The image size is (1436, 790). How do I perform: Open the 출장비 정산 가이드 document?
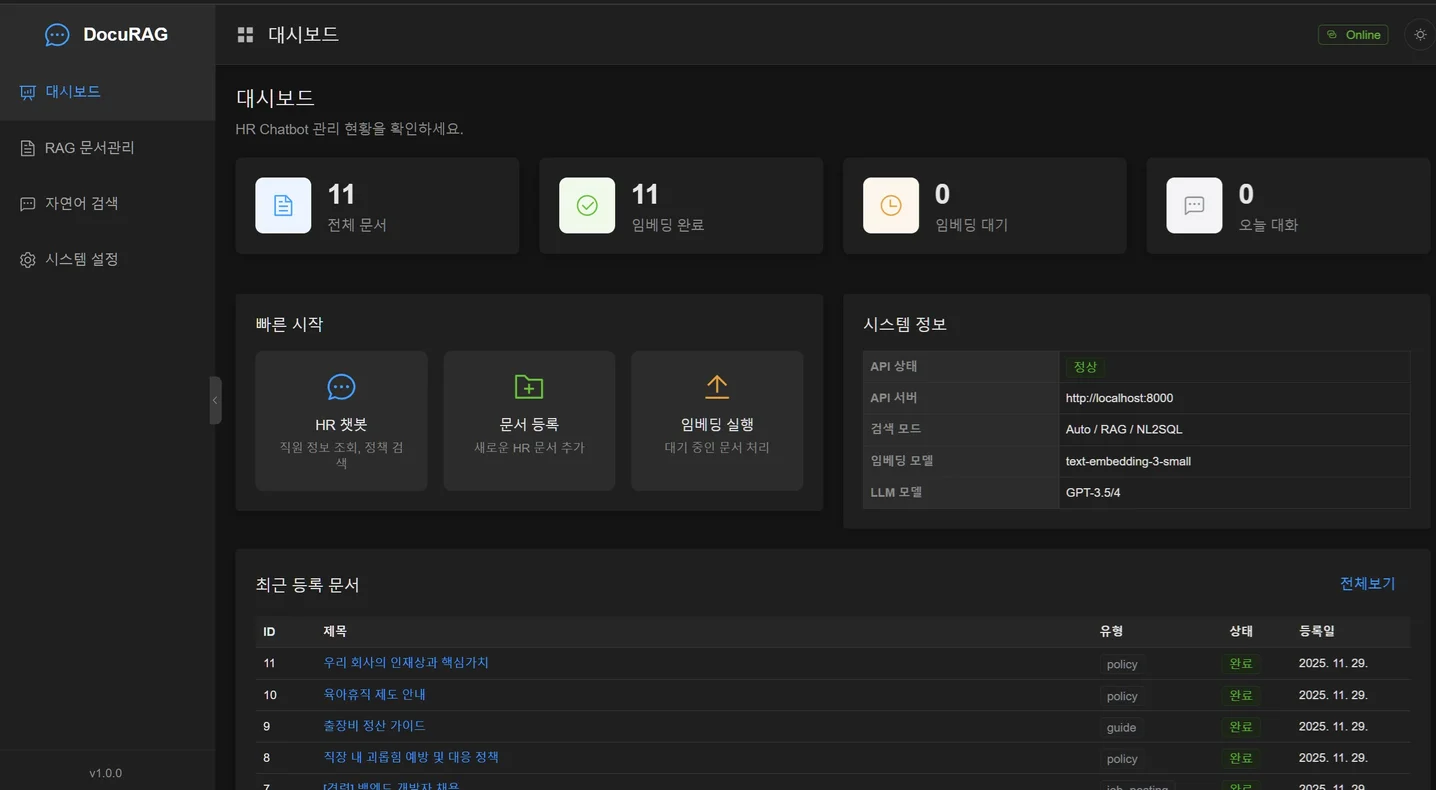tap(375, 725)
